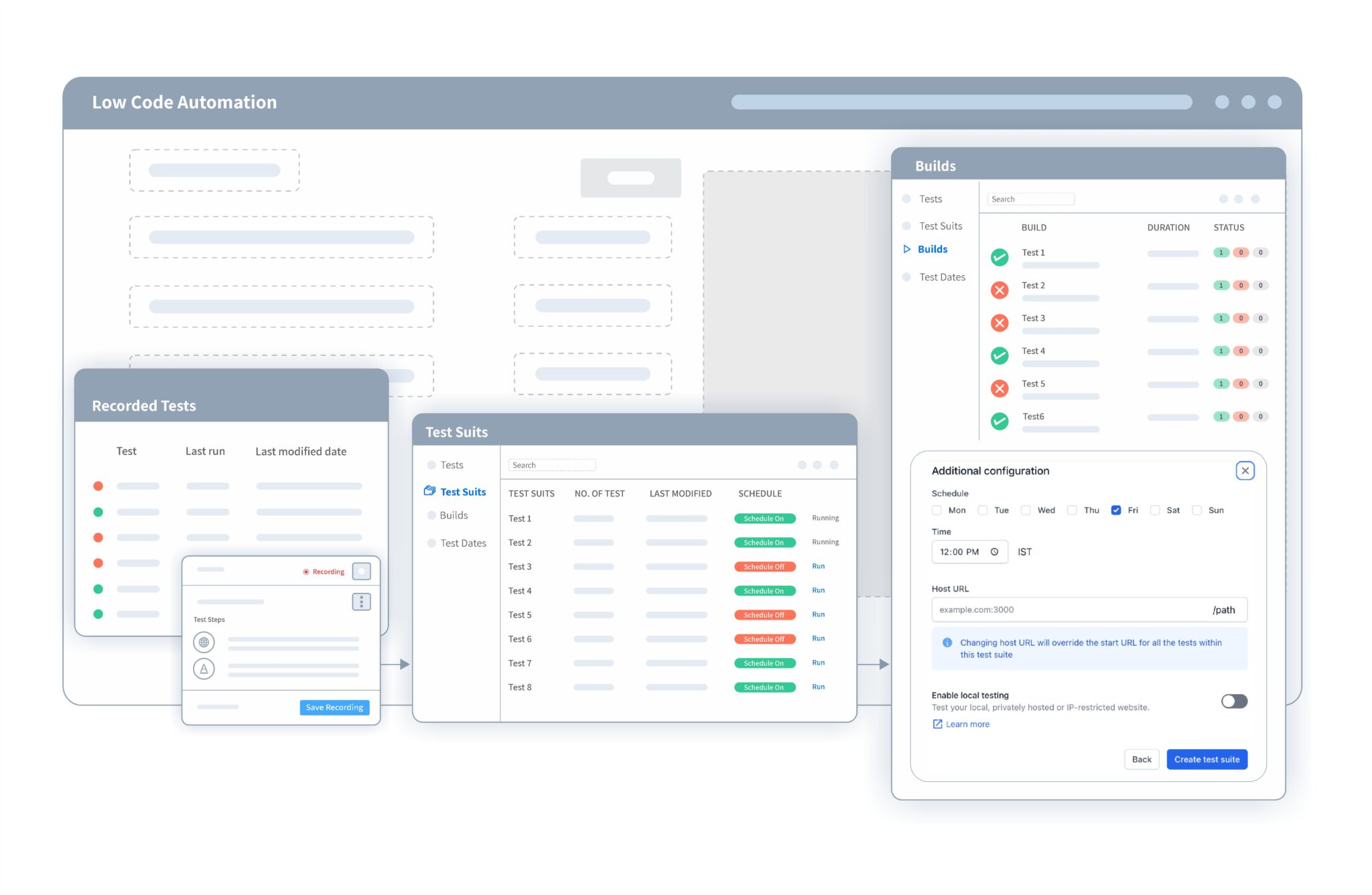
Task: Check the Mon schedule checkbox
Action: click(936, 510)
